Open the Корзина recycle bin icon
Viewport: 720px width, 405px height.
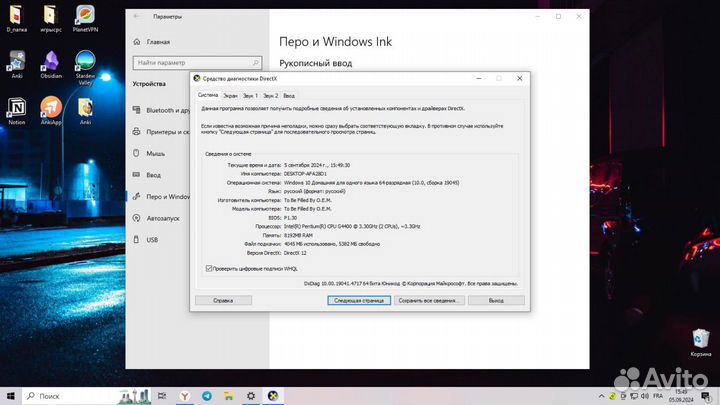(x=701, y=338)
